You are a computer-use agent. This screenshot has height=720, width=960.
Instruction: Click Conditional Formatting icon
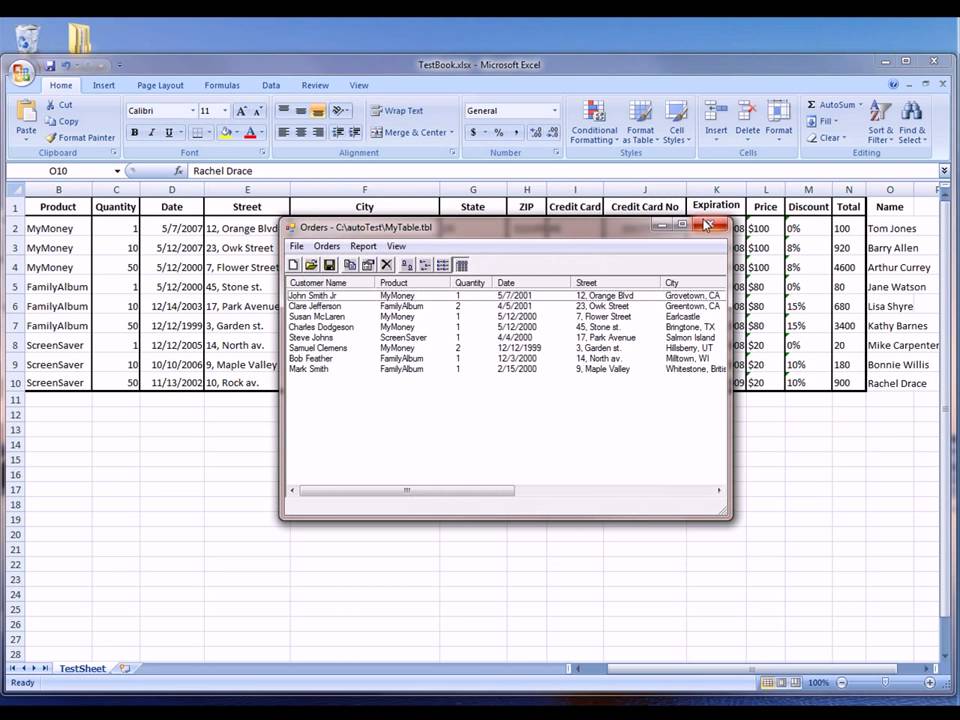pos(593,112)
